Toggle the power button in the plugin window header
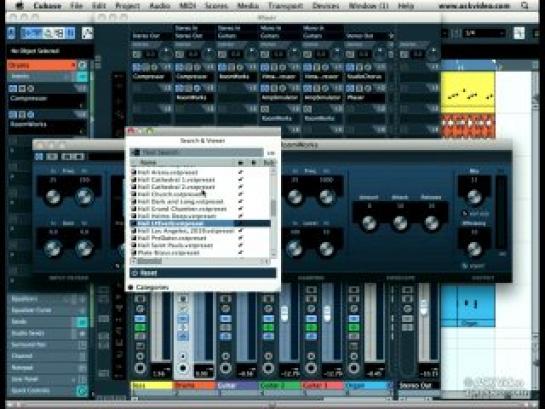 [39, 157]
